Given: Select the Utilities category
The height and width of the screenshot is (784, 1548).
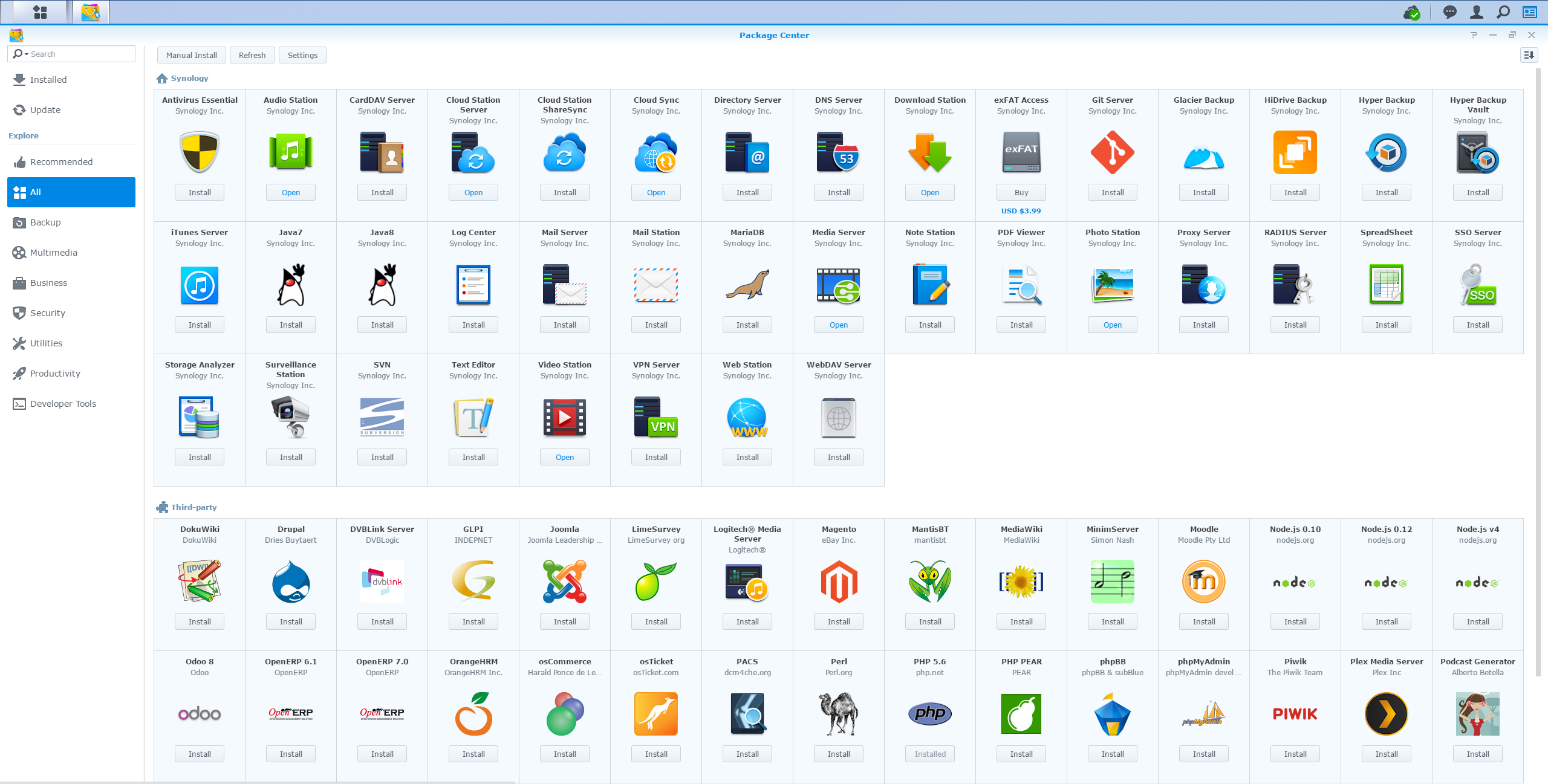Looking at the screenshot, I should point(71,343).
